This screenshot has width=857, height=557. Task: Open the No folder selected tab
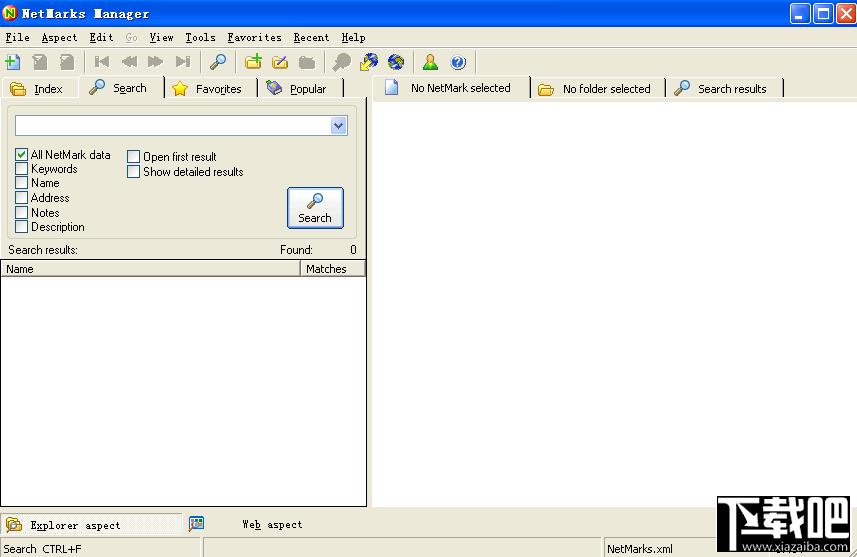pos(598,89)
